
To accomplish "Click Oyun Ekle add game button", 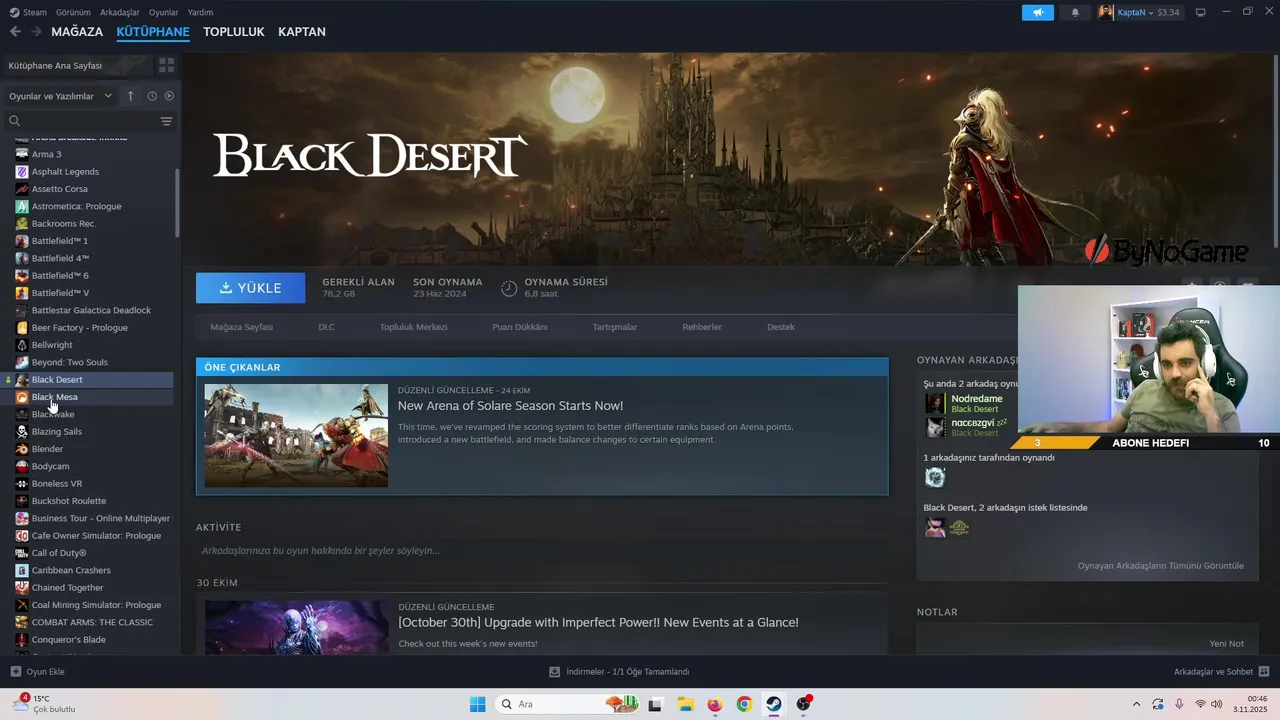I will coord(38,672).
